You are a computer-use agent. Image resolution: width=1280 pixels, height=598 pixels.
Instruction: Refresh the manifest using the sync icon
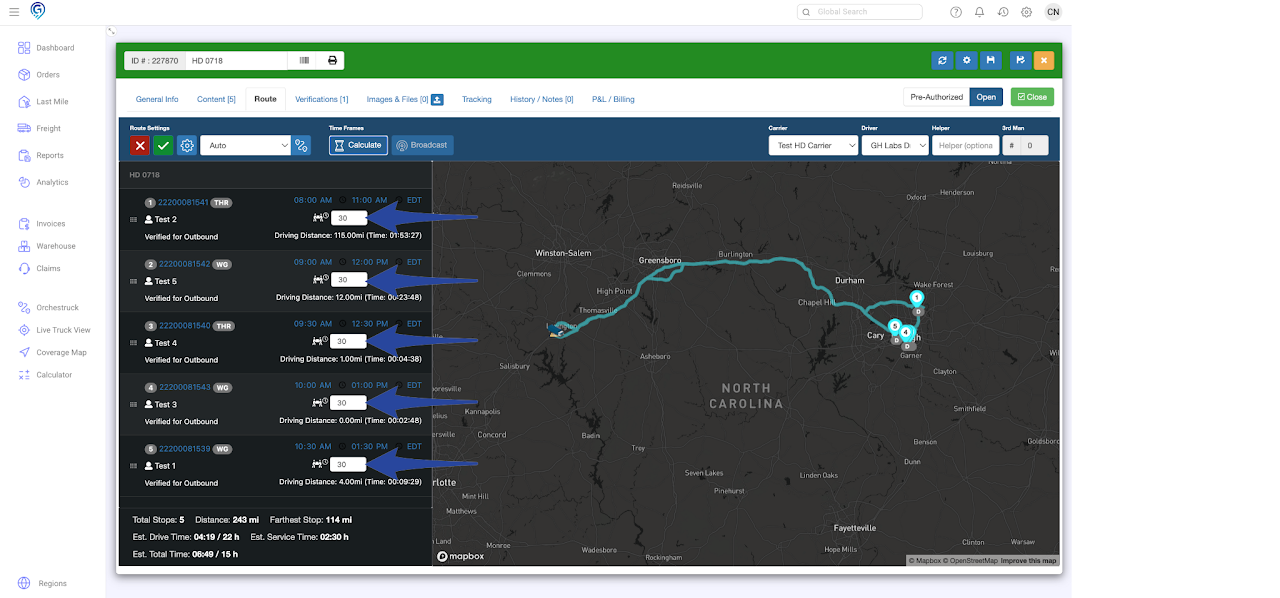coord(942,60)
